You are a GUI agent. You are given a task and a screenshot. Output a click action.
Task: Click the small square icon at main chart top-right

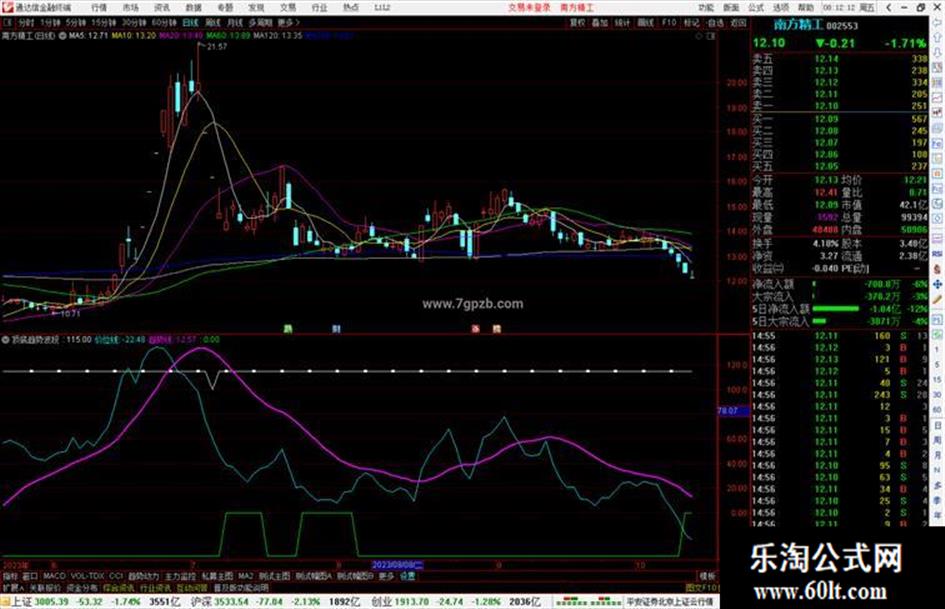click(x=711, y=36)
